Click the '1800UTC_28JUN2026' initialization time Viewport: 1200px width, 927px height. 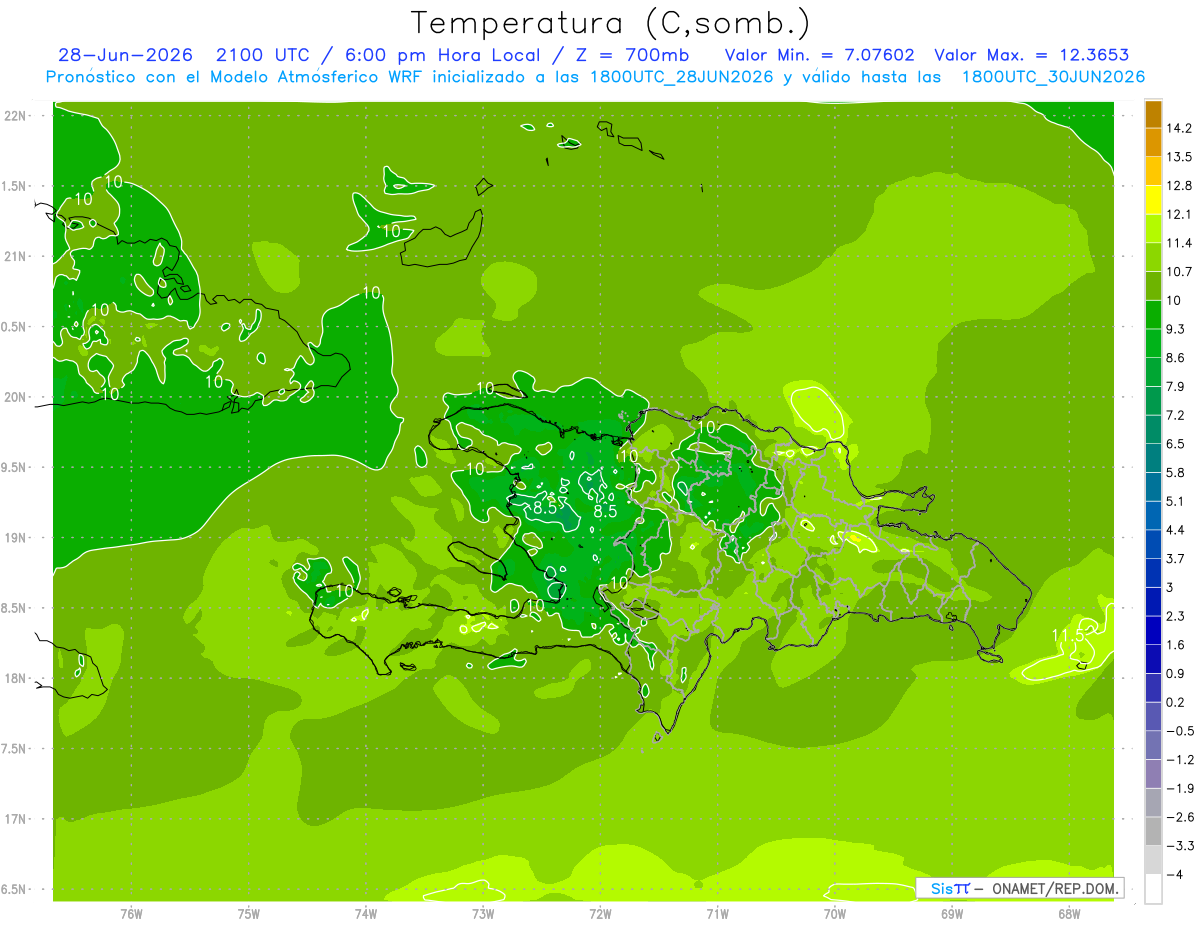[x=679, y=76]
